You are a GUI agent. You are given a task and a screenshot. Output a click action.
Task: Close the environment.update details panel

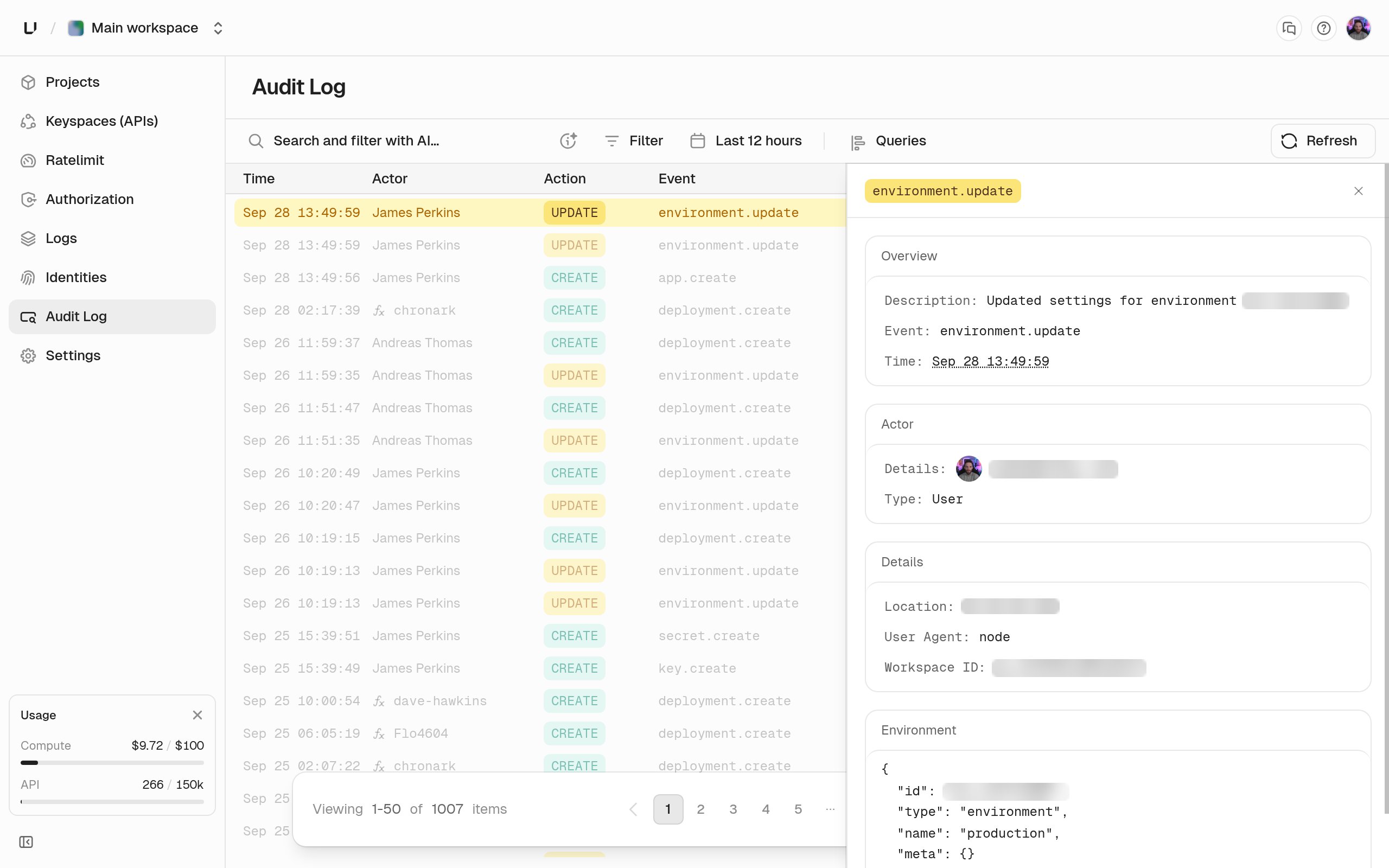(1358, 191)
